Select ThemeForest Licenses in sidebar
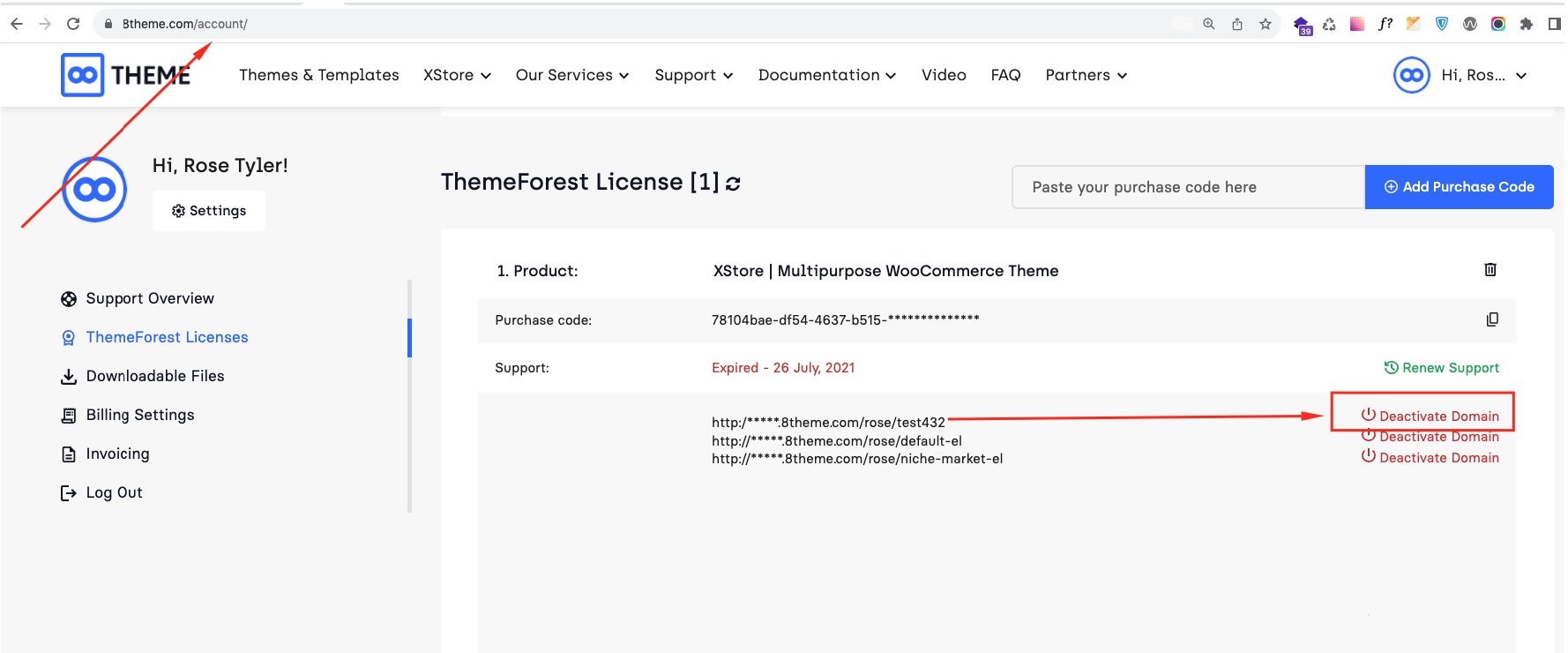The height and width of the screenshot is (653, 1568). click(x=154, y=337)
